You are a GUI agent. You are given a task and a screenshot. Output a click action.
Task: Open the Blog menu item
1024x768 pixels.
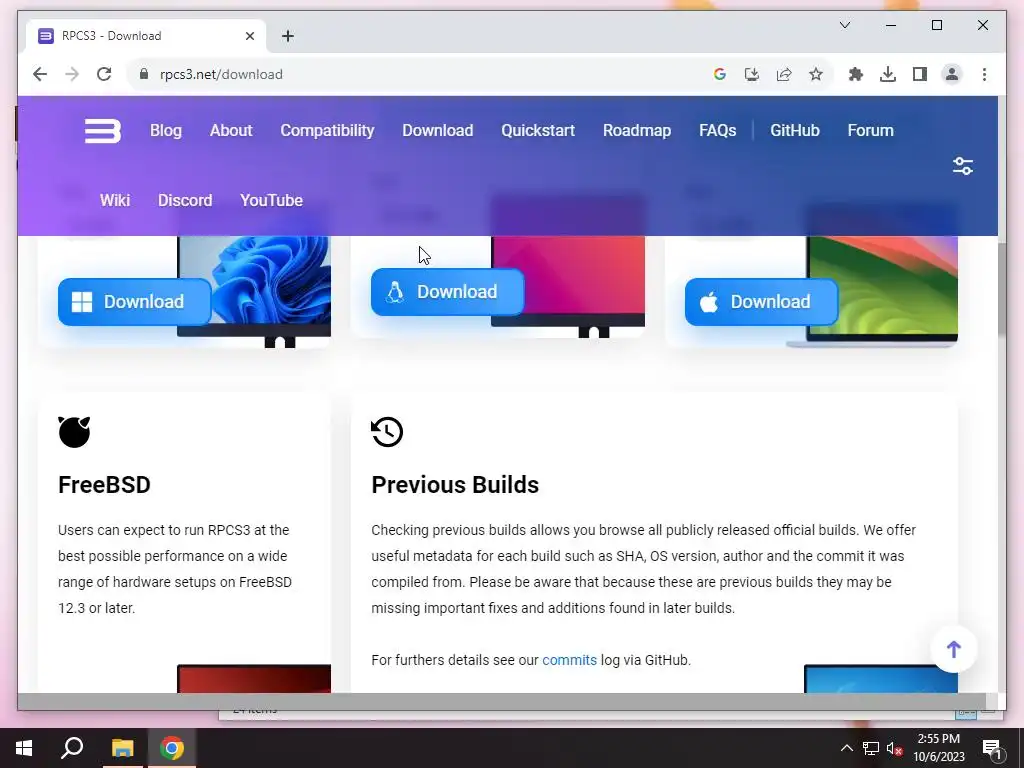coord(166,131)
